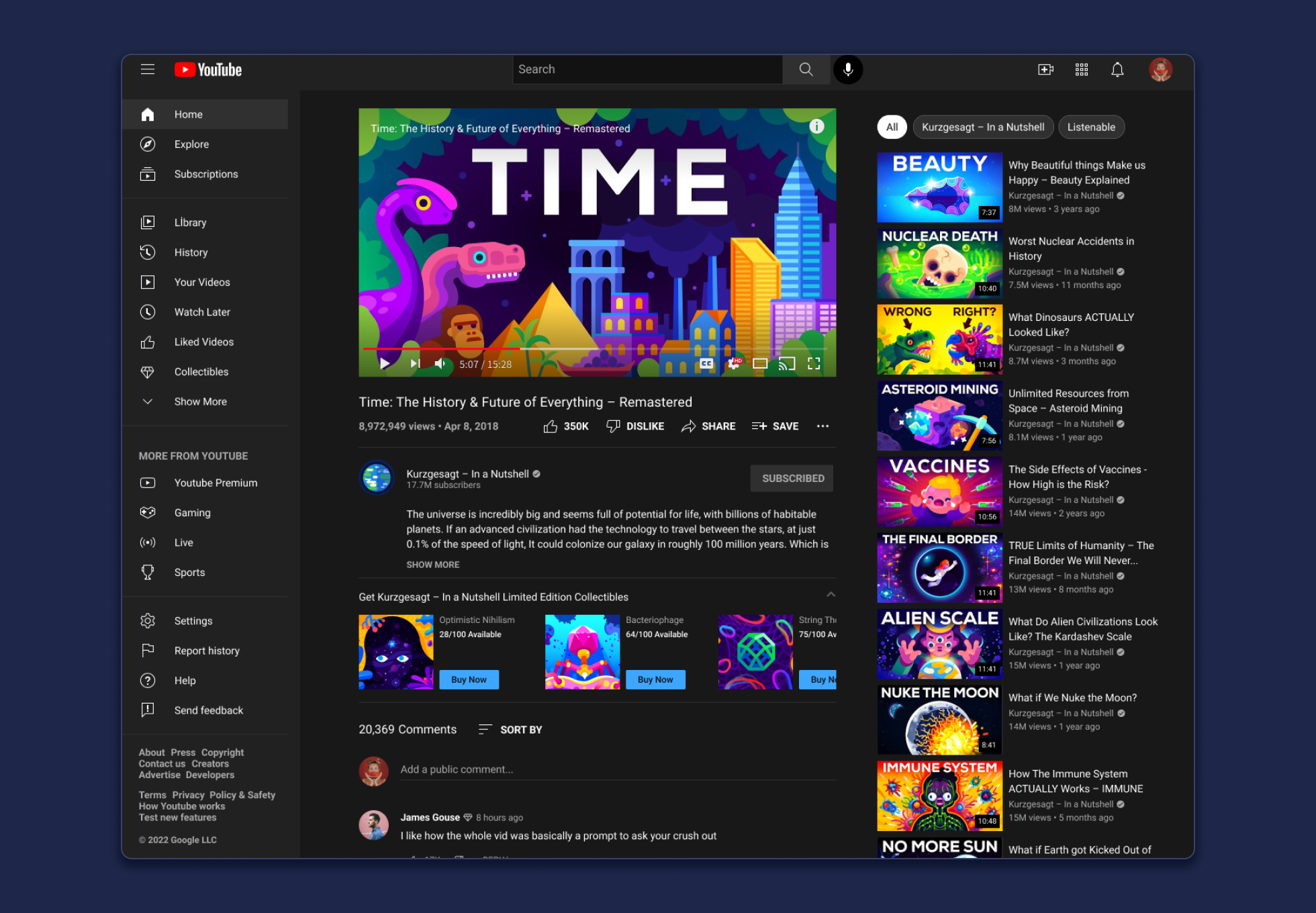Screen dimensions: 1316x913
Task: Open the hamburger guide menu
Action: [x=148, y=69]
